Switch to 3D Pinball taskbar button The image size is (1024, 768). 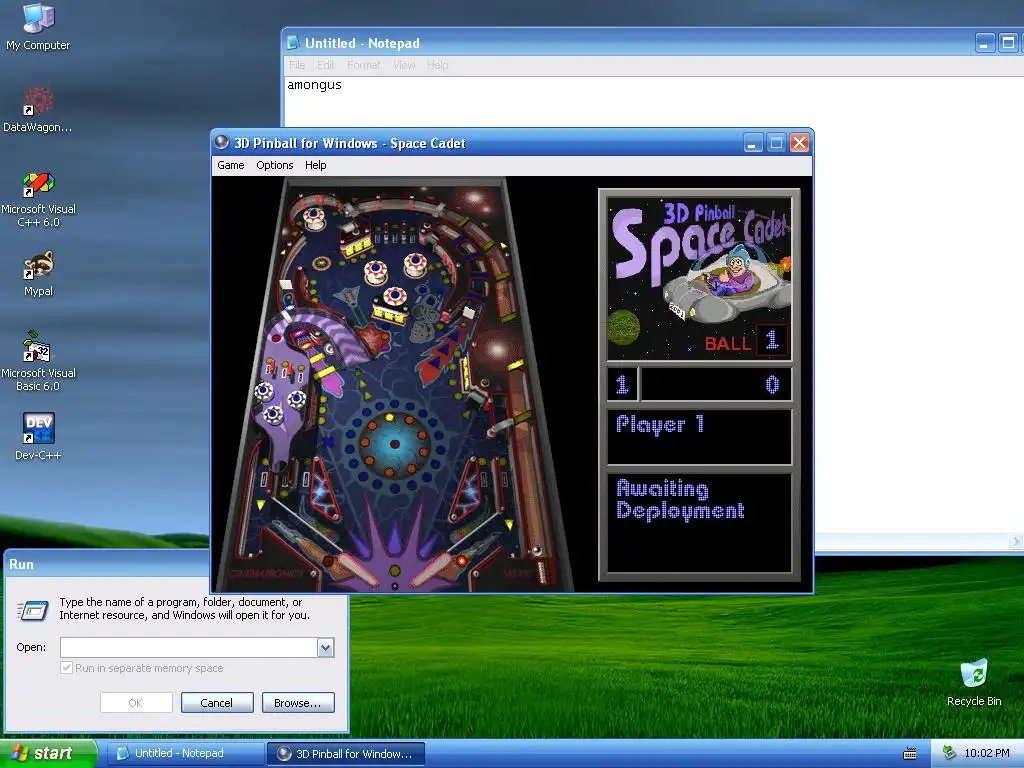coord(346,754)
